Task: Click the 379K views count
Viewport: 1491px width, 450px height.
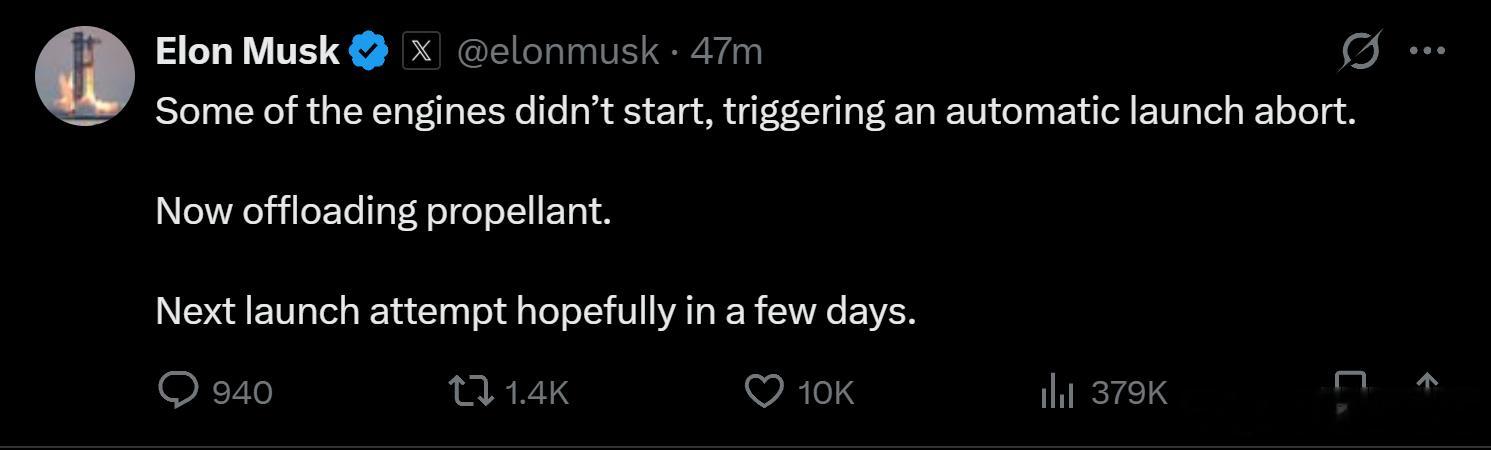Action: point(1129,392)
